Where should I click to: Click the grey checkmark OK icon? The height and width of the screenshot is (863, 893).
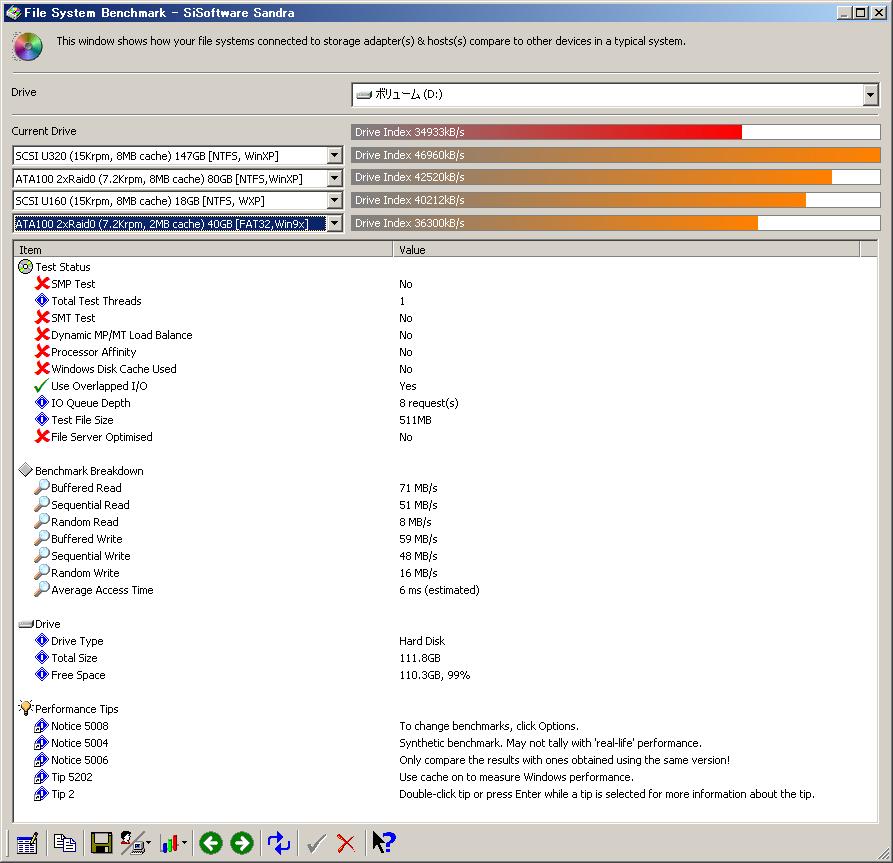click(x=316, y=844)
